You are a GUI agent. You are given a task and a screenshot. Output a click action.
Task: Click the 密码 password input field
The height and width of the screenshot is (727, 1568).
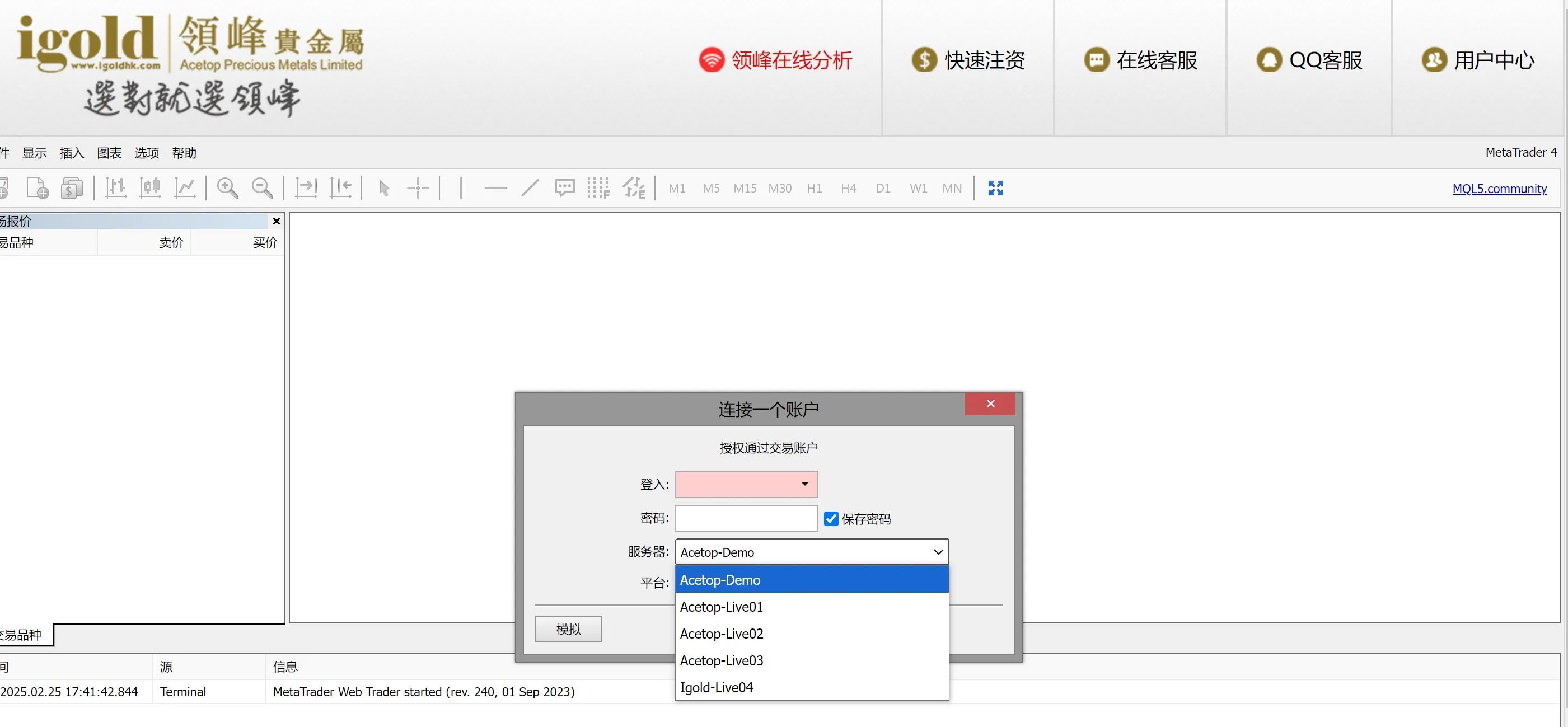point(746,518)
